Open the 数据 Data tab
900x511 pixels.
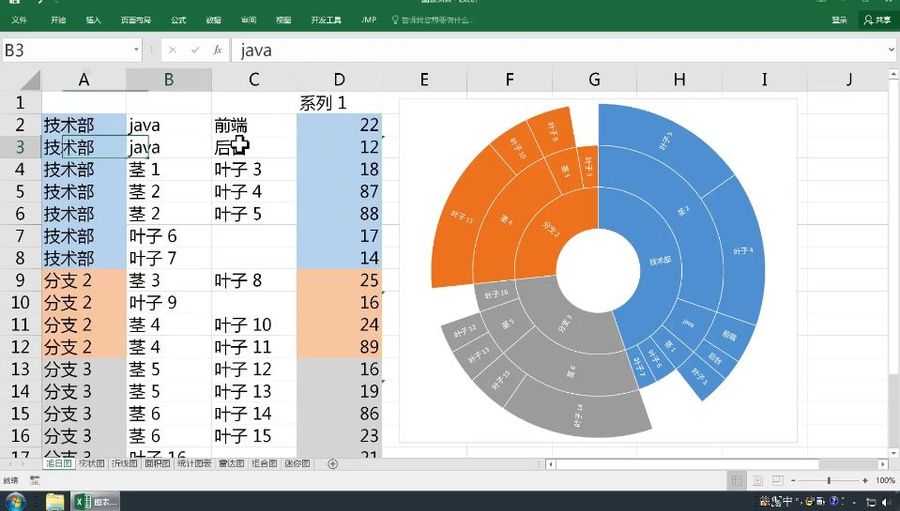click(x=214, y=20)
